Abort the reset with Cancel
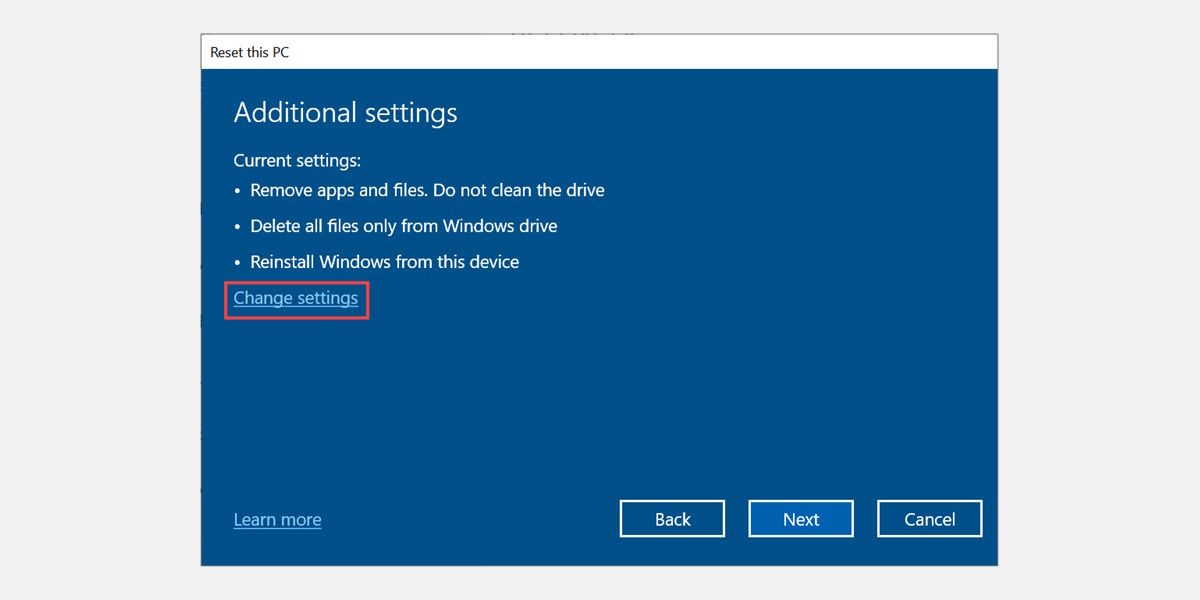The width and height of the screenshot is (1200, 600). point(929,518)
